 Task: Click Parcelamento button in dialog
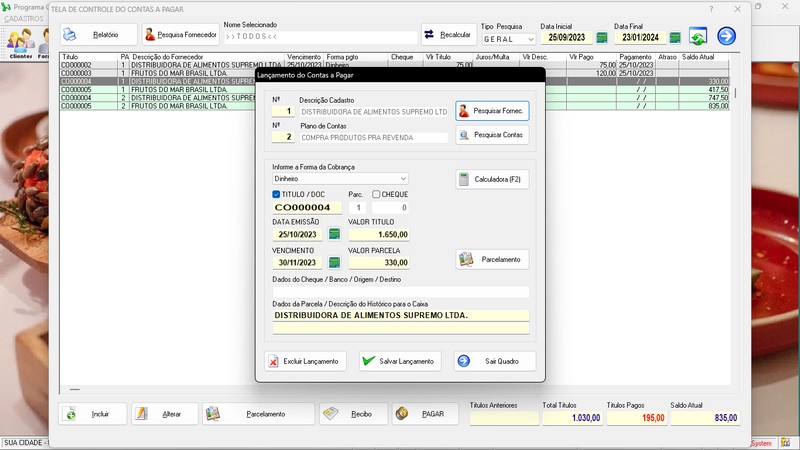[x=492, y=259]
